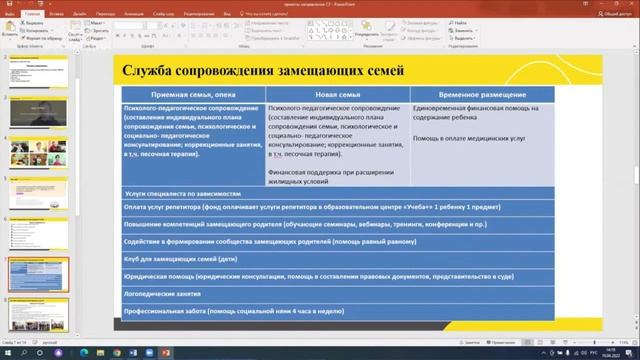
Task: Click table header 'Новая семья'
Action: point(338,95)
